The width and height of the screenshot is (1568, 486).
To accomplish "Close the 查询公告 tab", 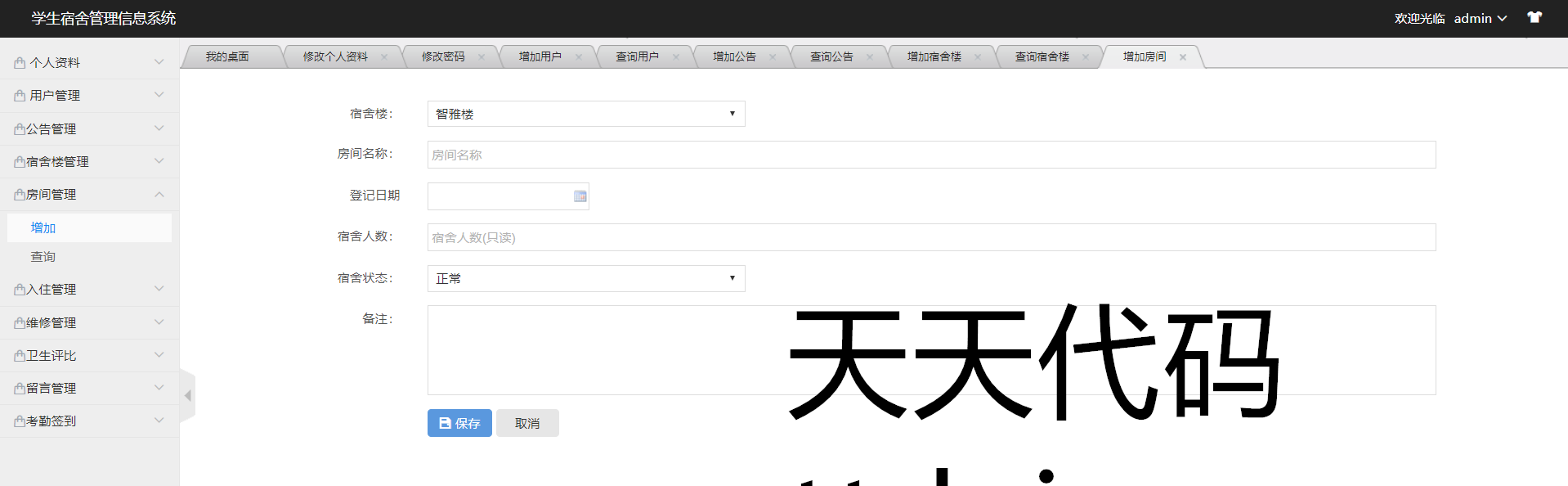I will tap(870, 57).
